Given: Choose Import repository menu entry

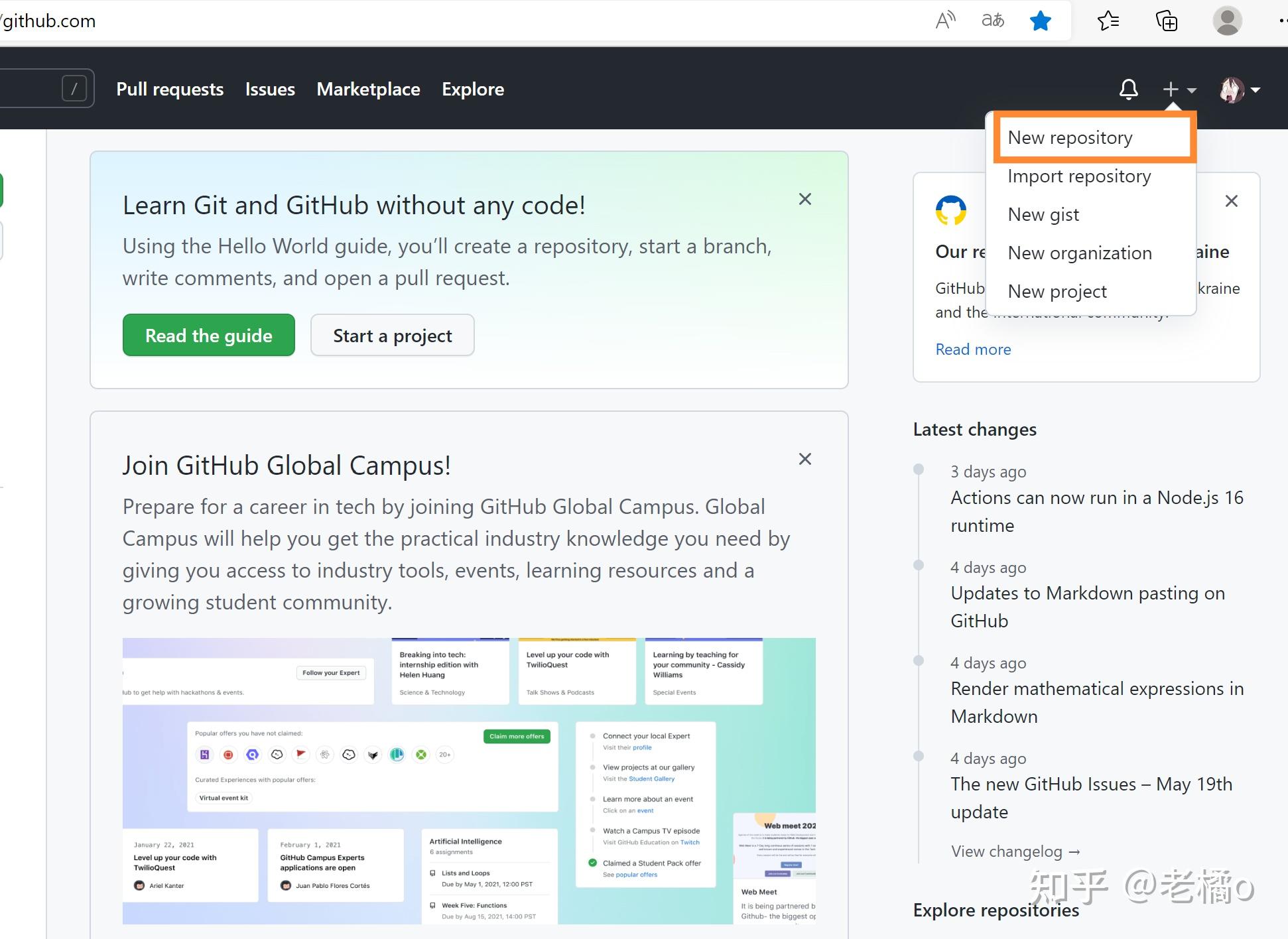Looking at the screenshot, I should click(x=1079, y=176).
